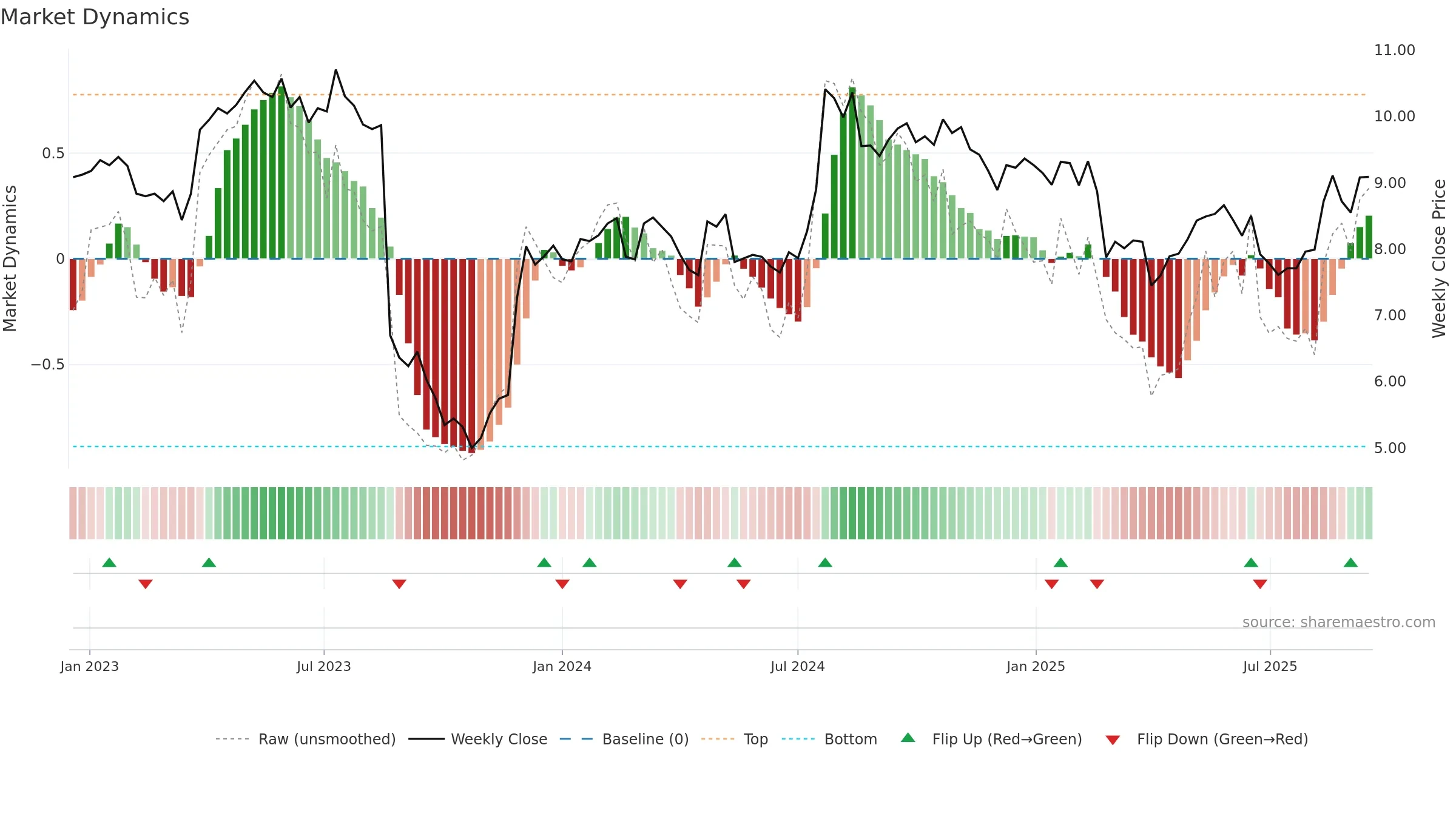Toggle the Weekly Close legend entry

478,739
